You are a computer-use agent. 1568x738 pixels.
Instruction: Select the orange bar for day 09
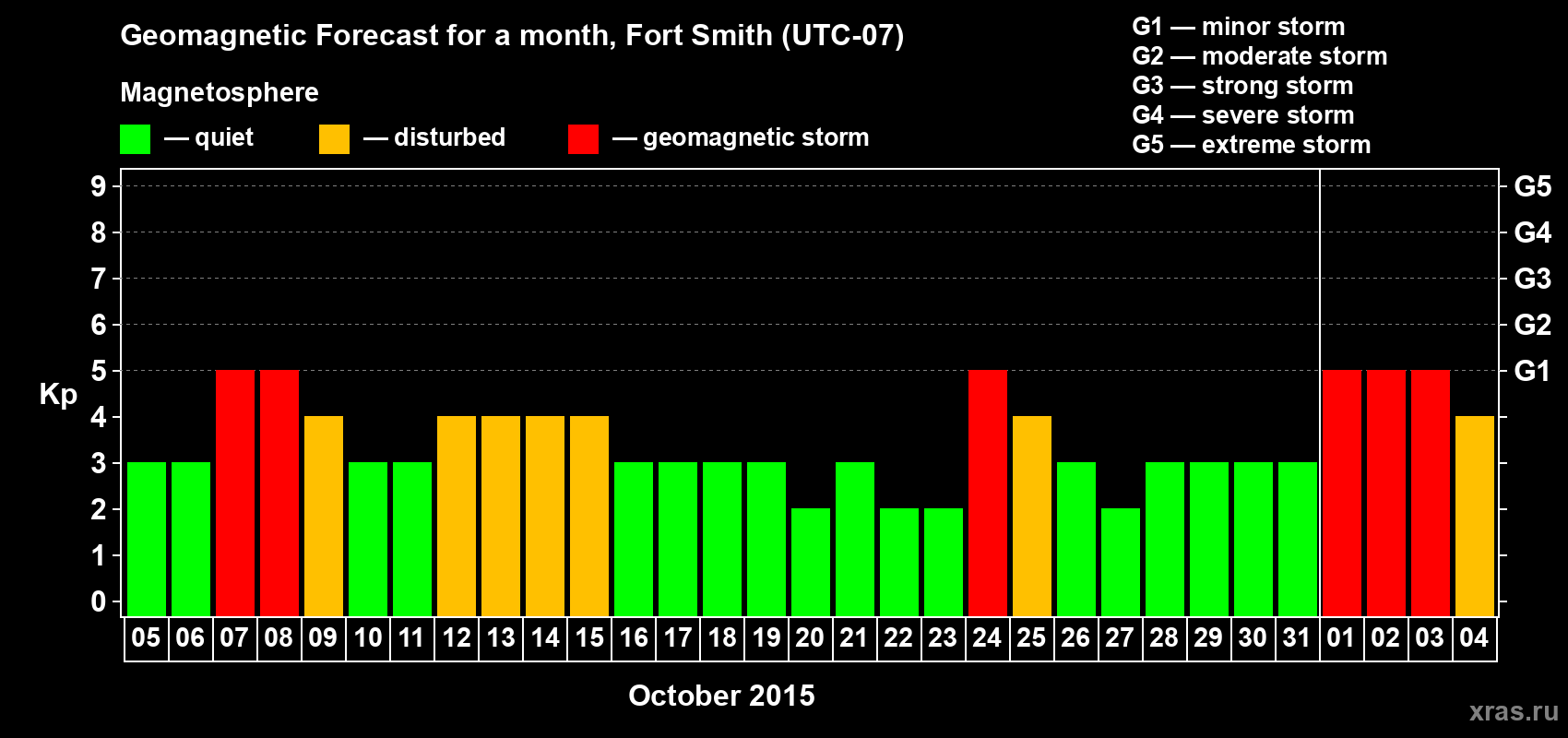click(324, 517)
